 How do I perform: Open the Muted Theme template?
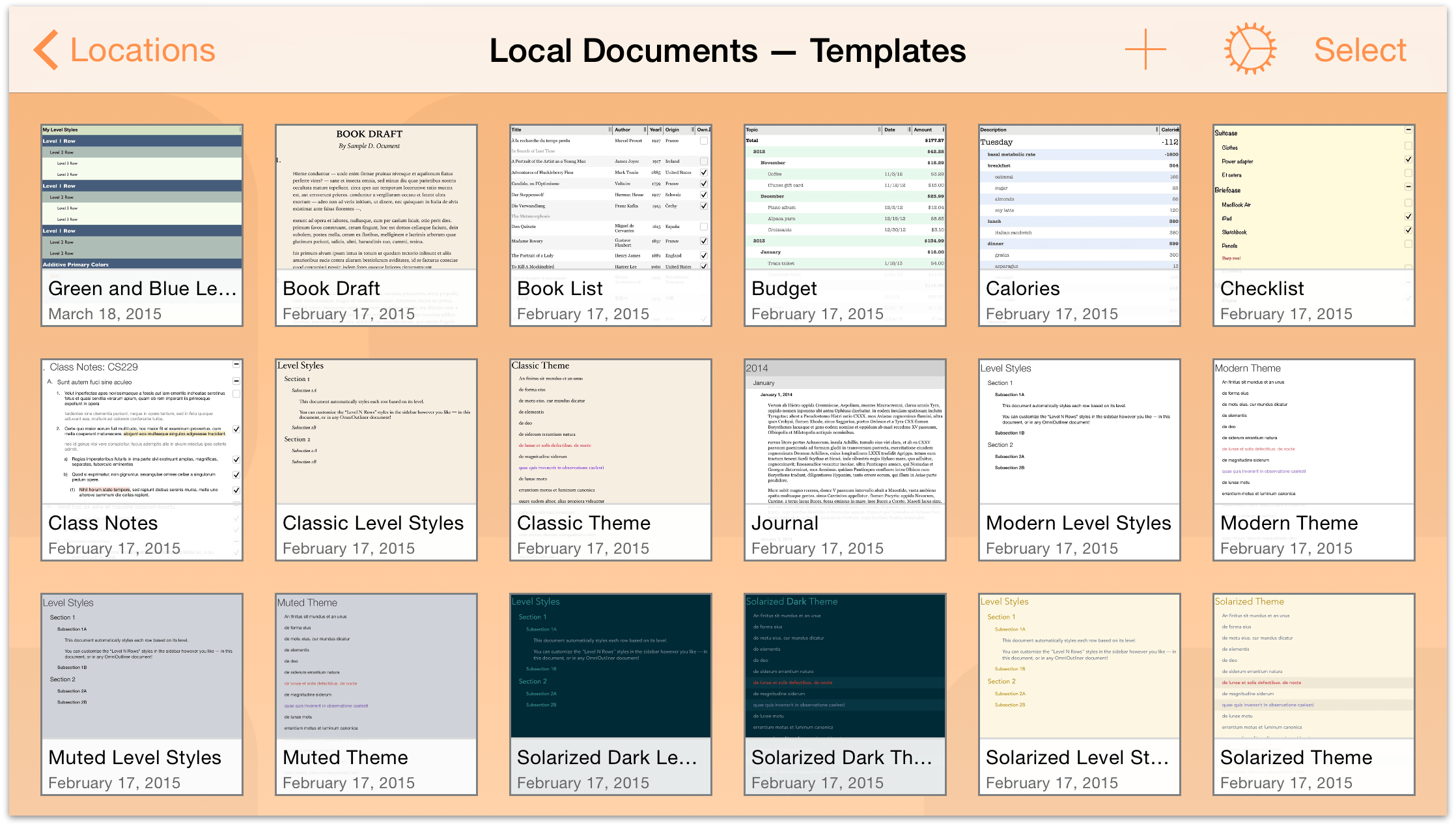click(x=376, y=694)
